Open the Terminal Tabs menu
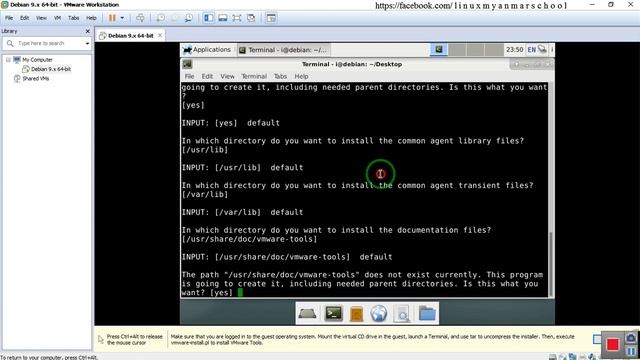 (280, 76)
